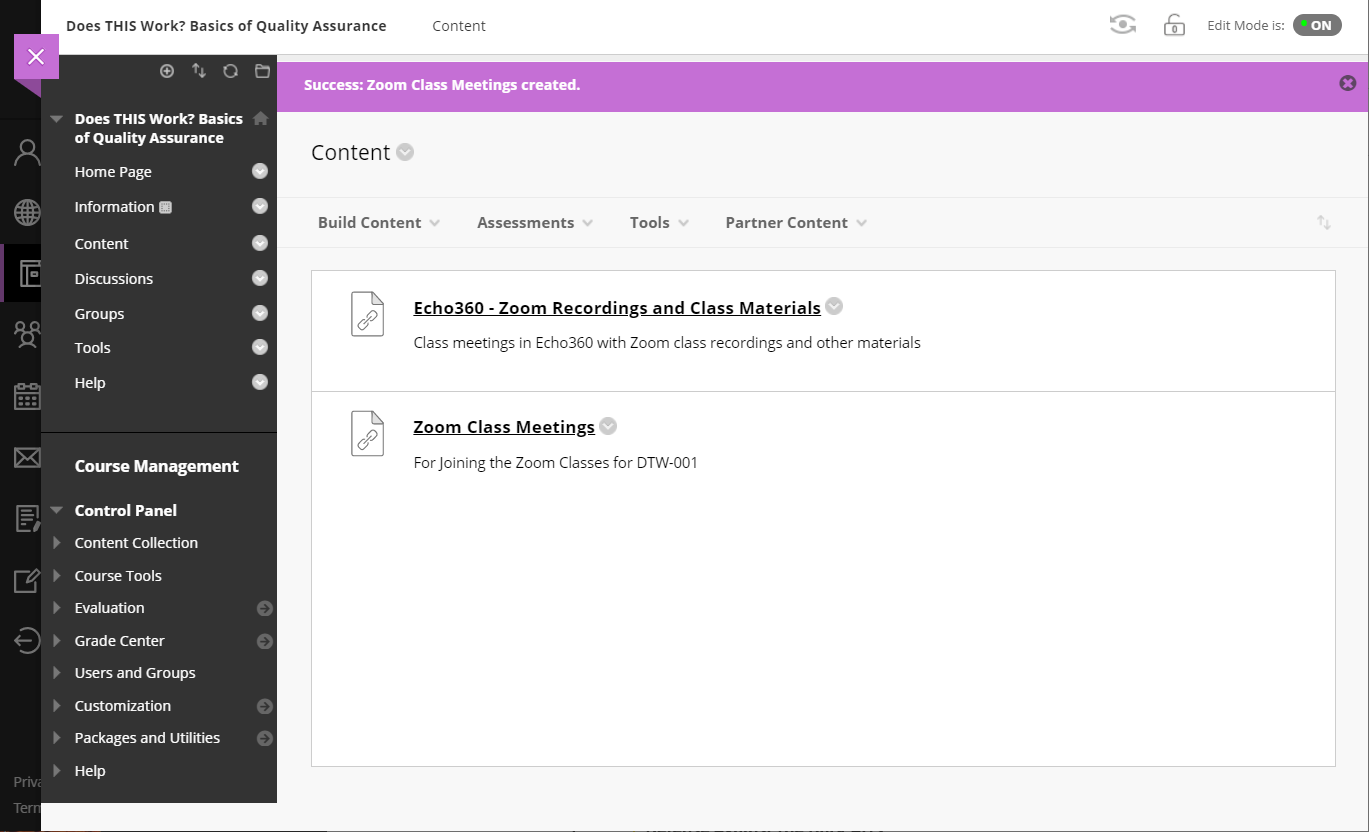Refresh the course menu
This screenshot has width=1369, height=832.
230,71
